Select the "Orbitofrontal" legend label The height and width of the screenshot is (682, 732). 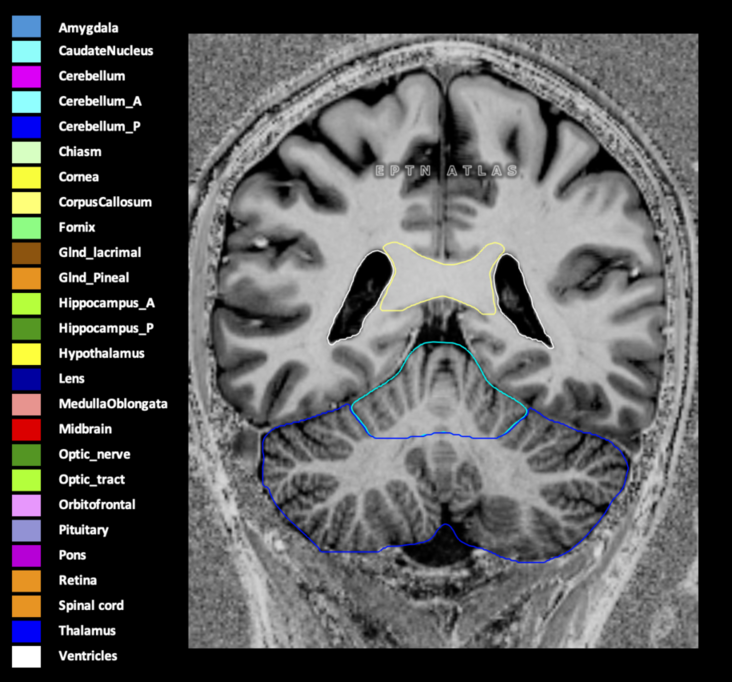[x=97, y=504]
